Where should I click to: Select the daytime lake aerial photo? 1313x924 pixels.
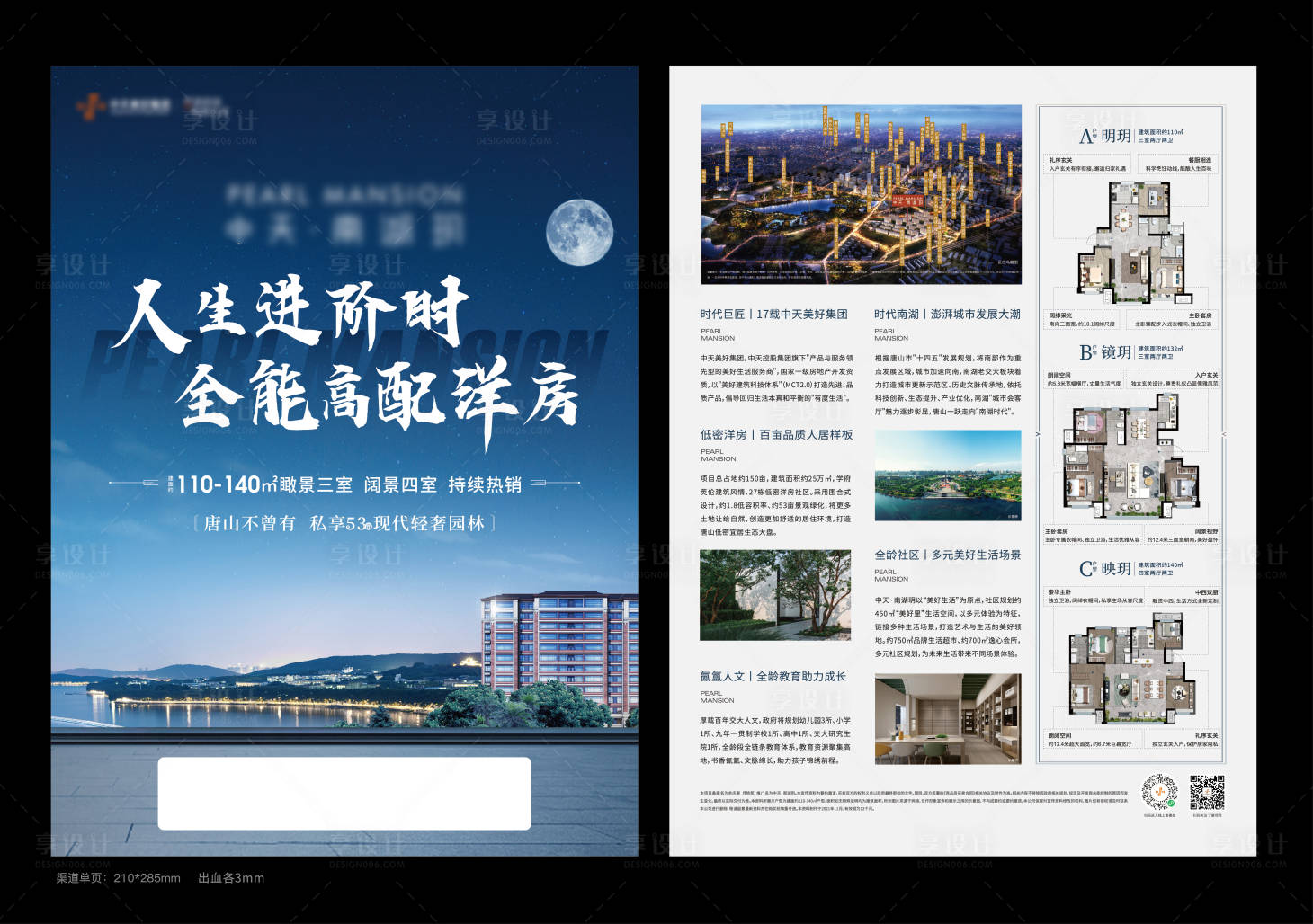tap(948, 475)
